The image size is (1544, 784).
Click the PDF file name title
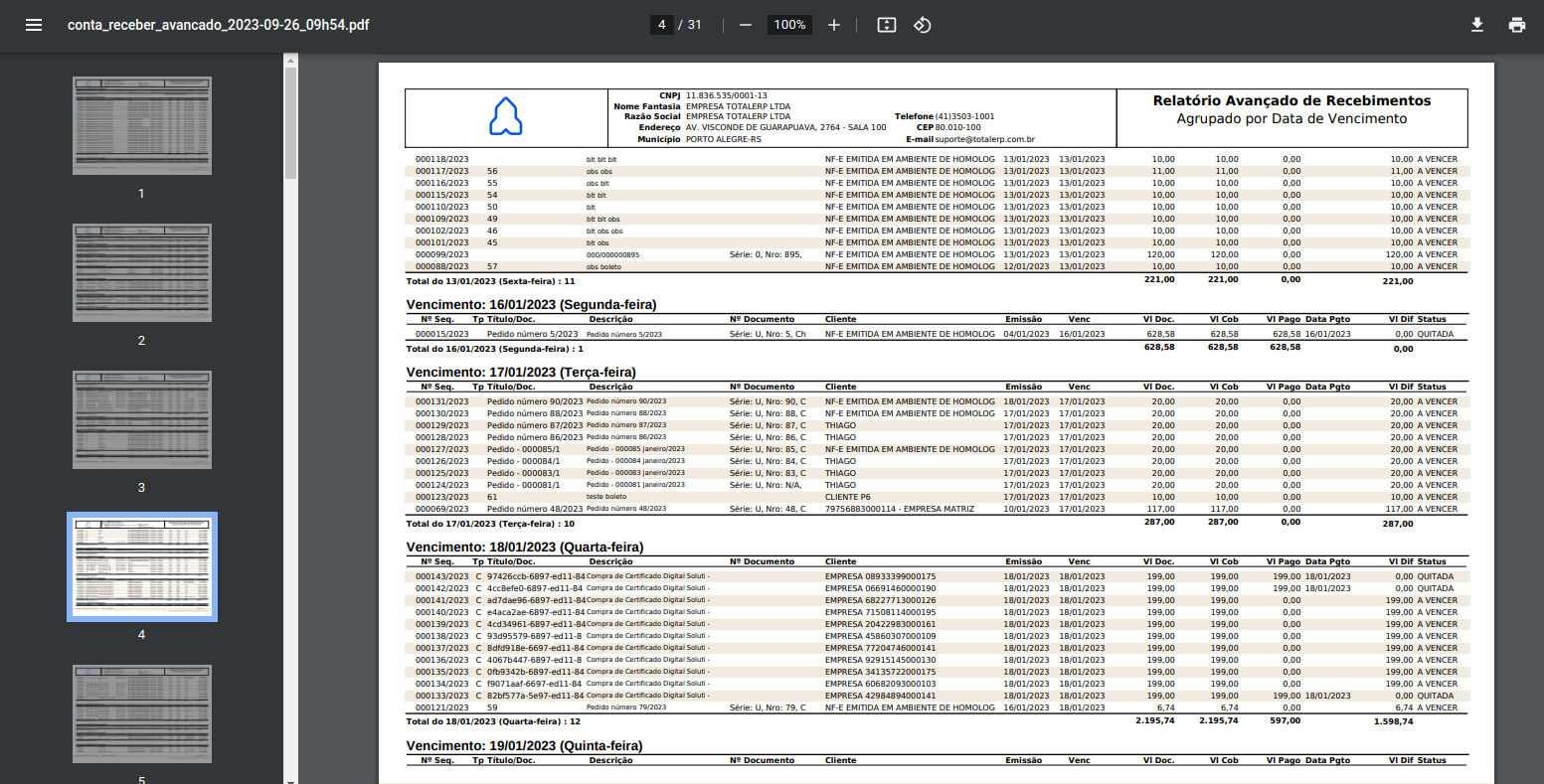point(218,25)
